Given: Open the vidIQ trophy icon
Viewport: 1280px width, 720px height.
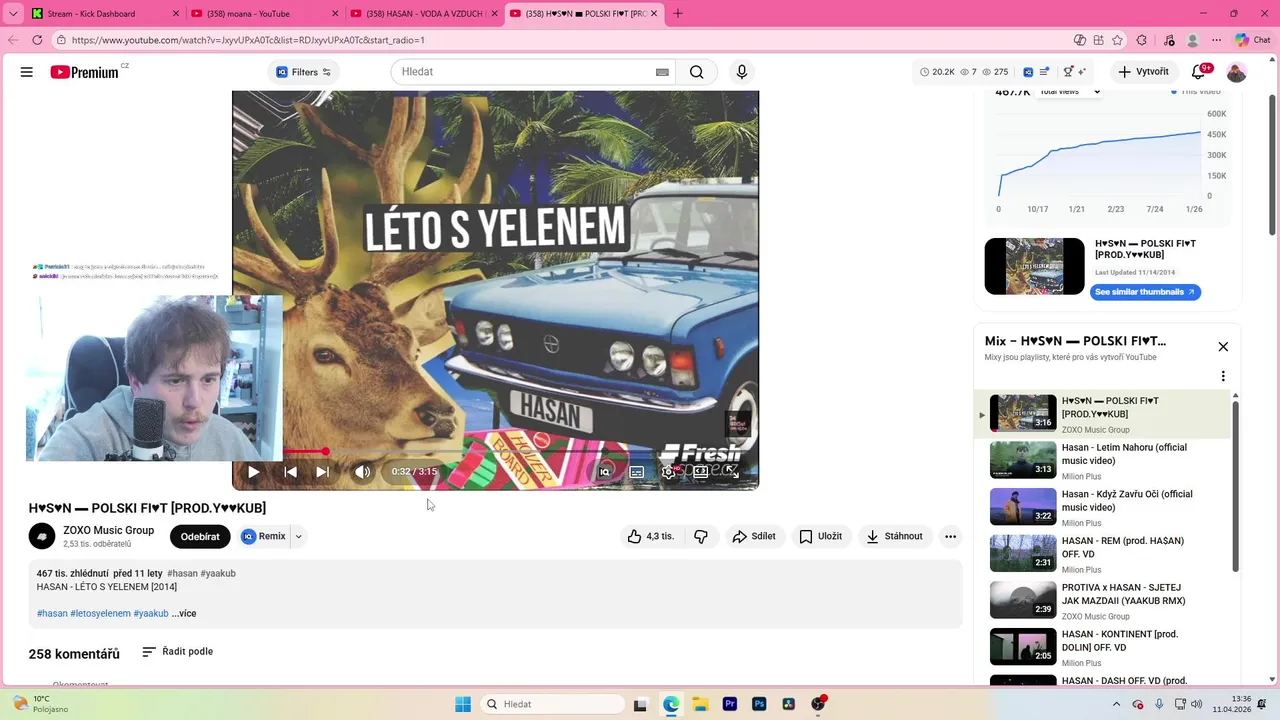Looking at the screenshot, I should click(1068, 72).
